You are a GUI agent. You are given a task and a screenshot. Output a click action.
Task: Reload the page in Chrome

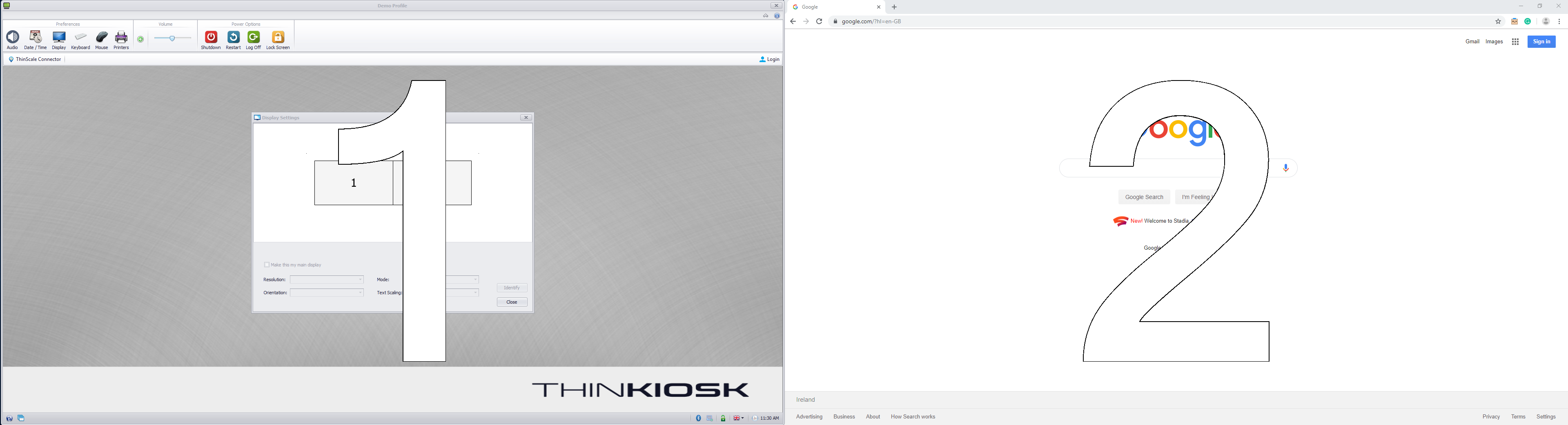pos(819,21)
